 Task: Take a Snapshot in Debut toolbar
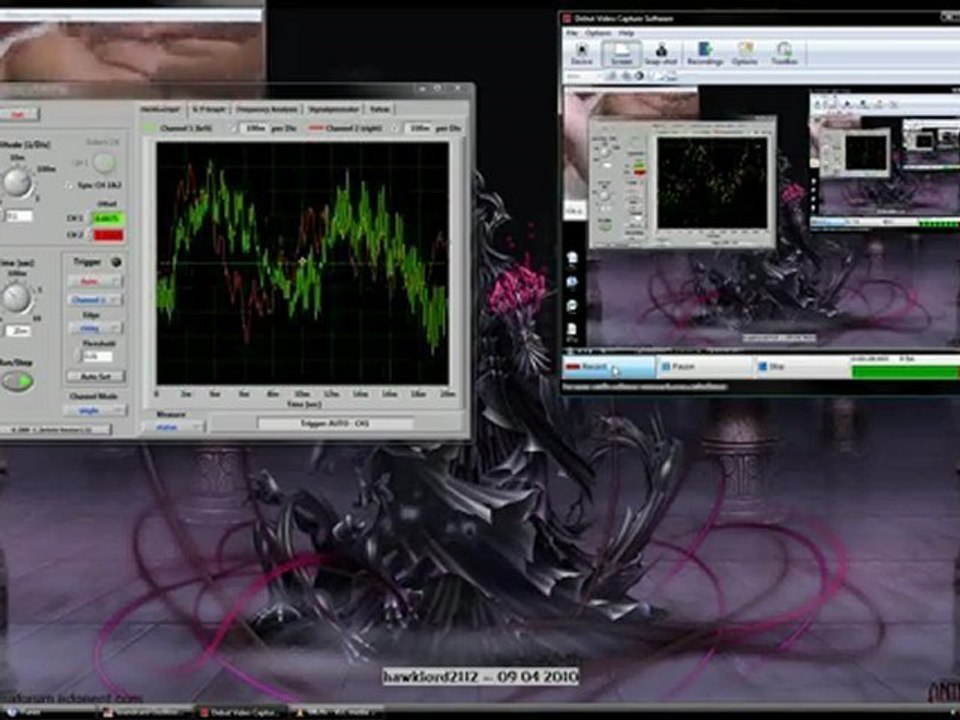661,54
